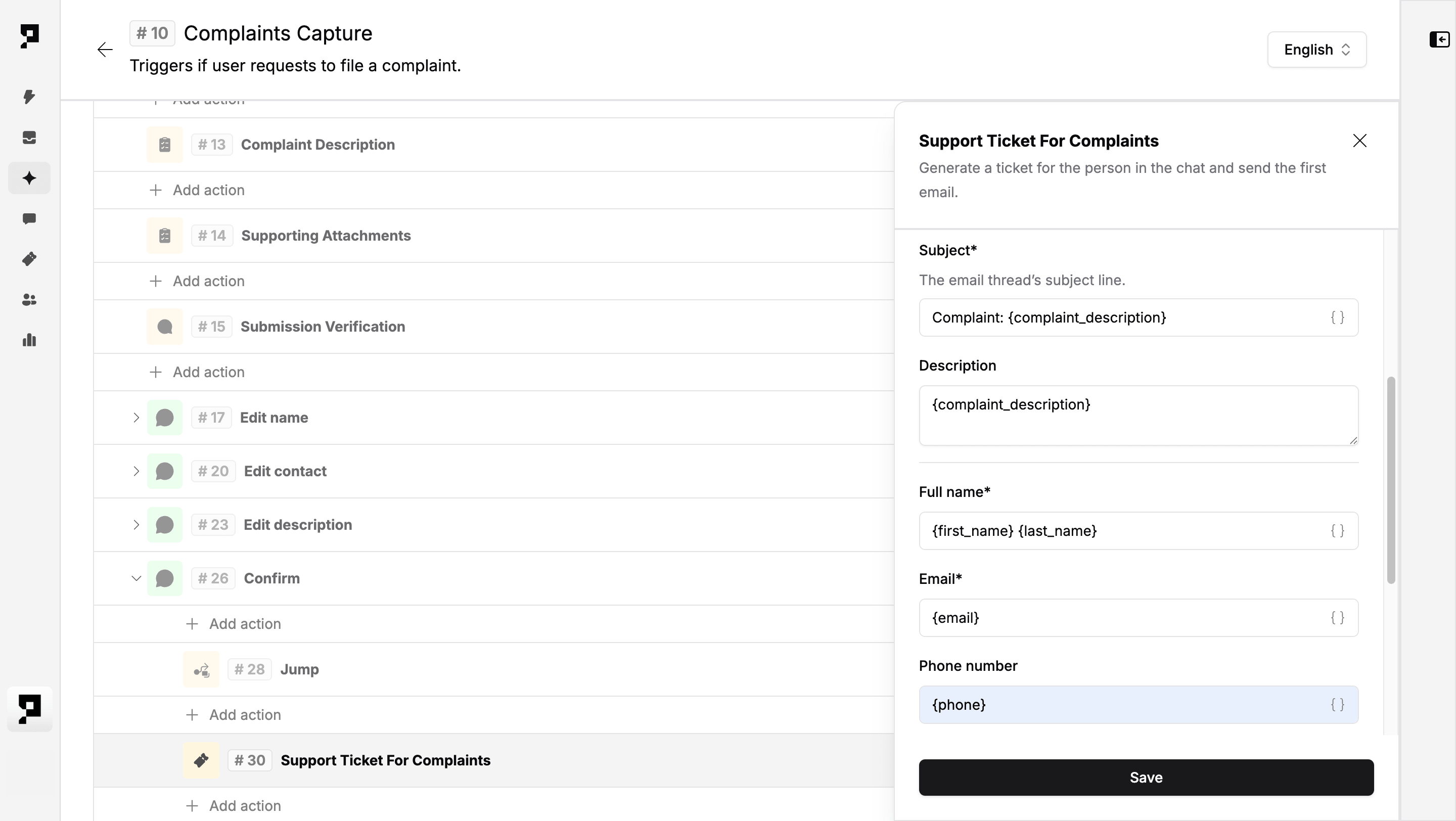Collapse the Confirm step
The image size is (1456, 821).
(135, 578)
